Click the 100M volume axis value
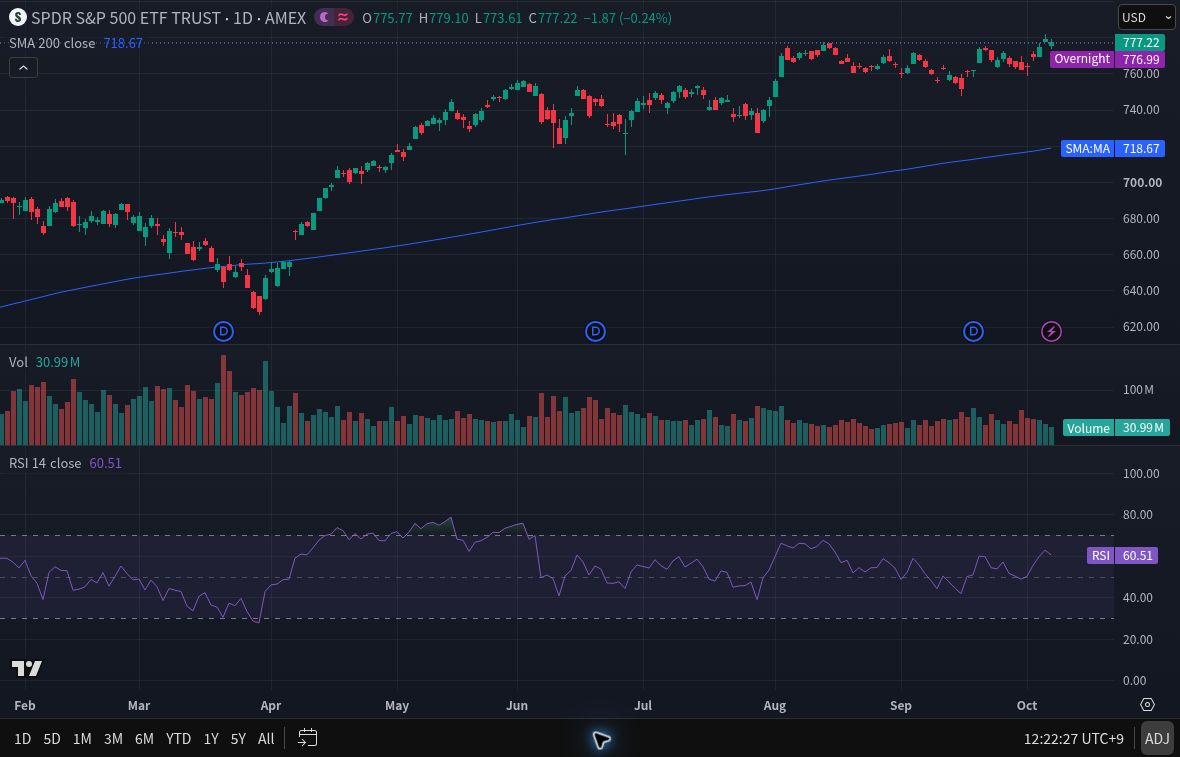This screenshot has width=1180, height=757. tap(1138, 389)
